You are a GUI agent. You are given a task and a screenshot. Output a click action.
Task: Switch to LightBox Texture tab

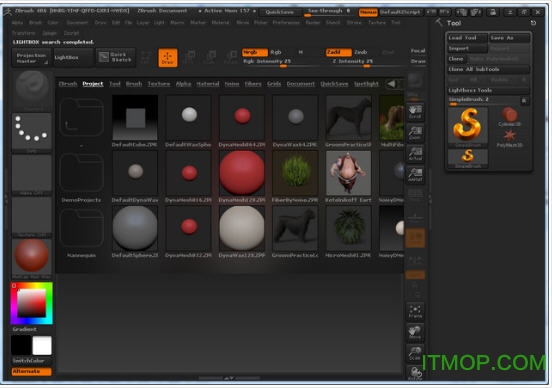[159, 84]
